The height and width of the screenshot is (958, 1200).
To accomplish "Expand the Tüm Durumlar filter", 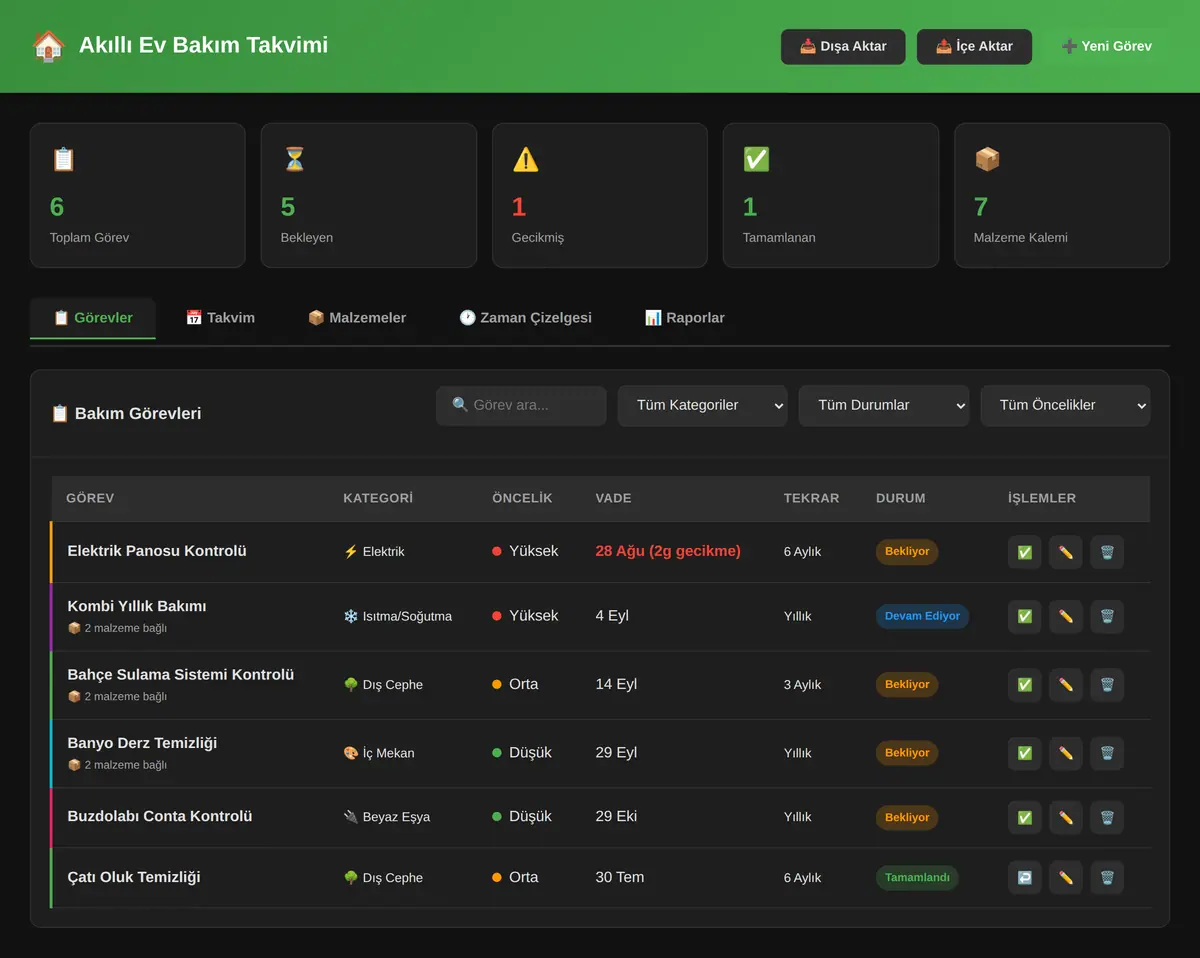I will (x=884, y=406).
